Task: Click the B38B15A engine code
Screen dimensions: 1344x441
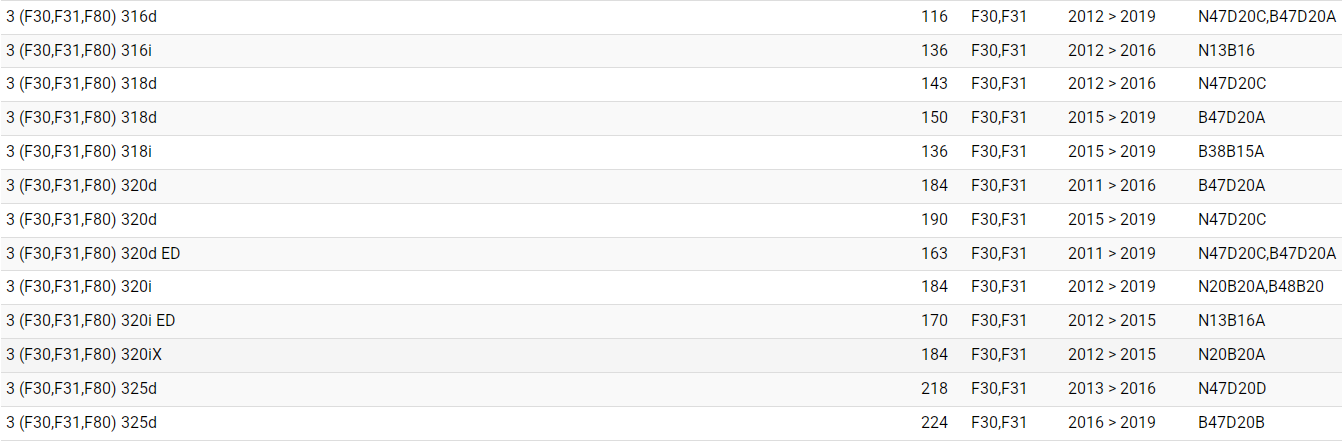Action: point(1231,151)
